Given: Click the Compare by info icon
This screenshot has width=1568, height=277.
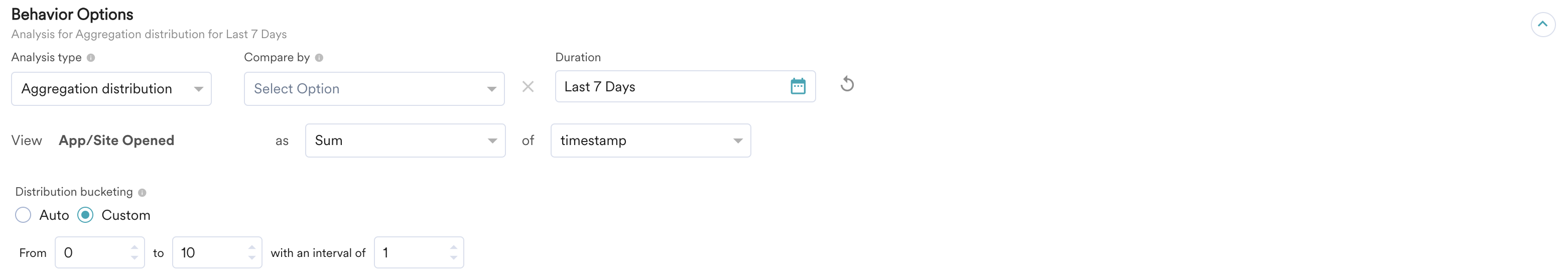Looking at the screenshot, I should click(x=319, y=58).
